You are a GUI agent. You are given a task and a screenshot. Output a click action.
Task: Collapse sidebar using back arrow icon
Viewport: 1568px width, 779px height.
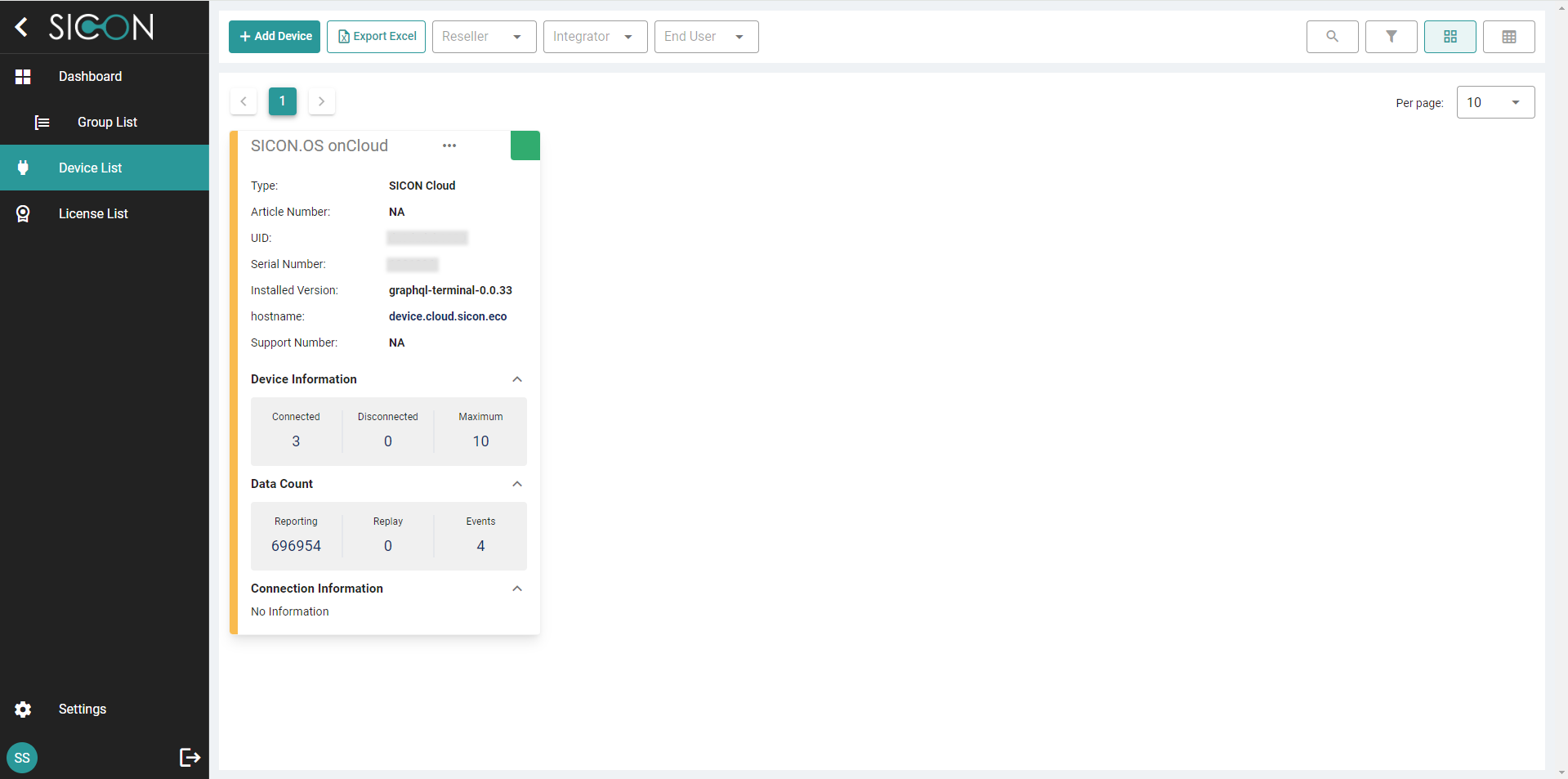[x=22, y=27]
